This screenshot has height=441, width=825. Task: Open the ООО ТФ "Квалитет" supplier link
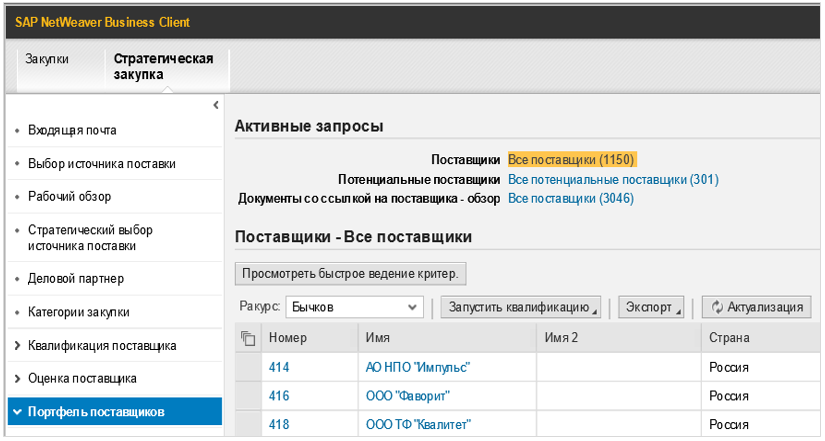[418, 424]
